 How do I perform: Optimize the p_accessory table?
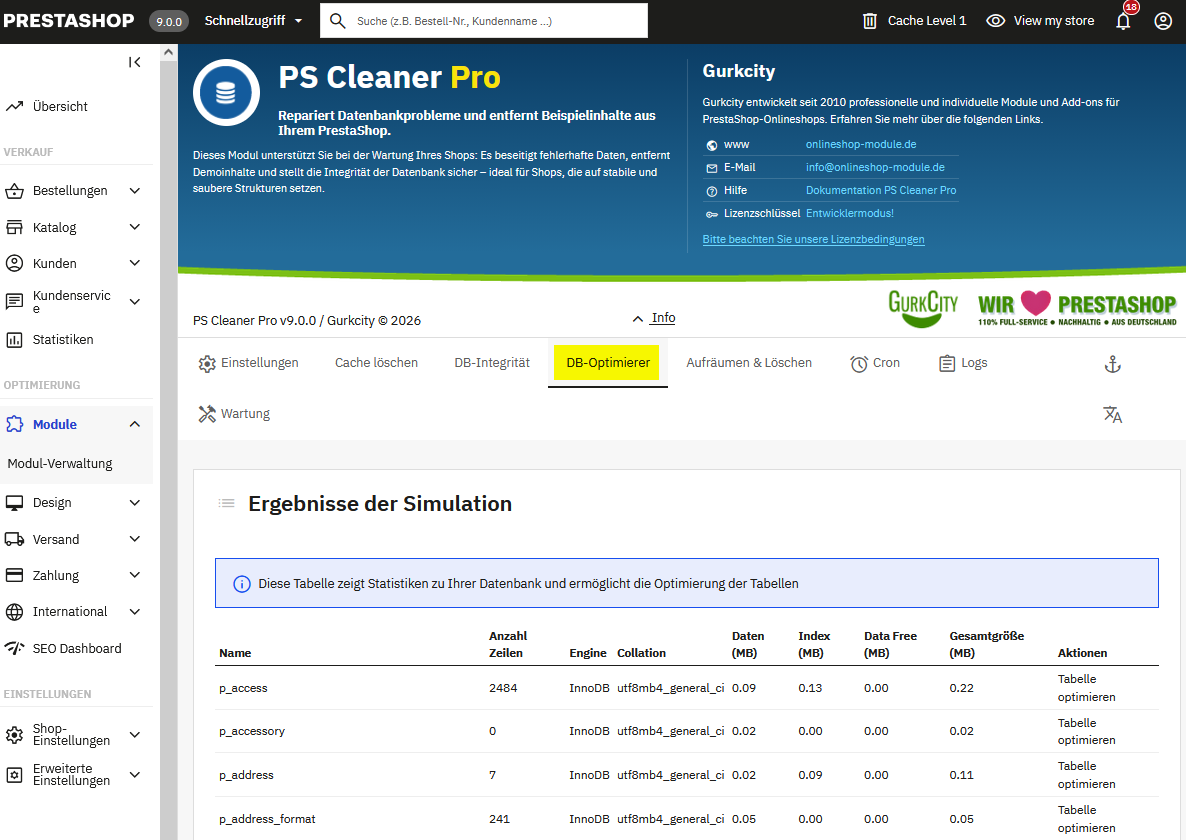coord(1086,731)
